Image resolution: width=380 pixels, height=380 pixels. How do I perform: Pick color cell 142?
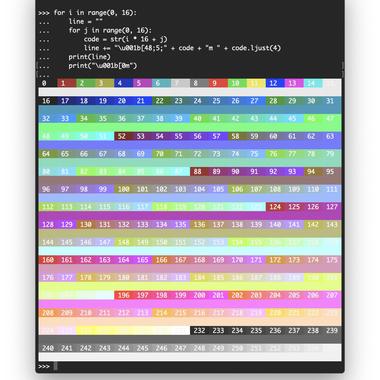pos(313,224)
